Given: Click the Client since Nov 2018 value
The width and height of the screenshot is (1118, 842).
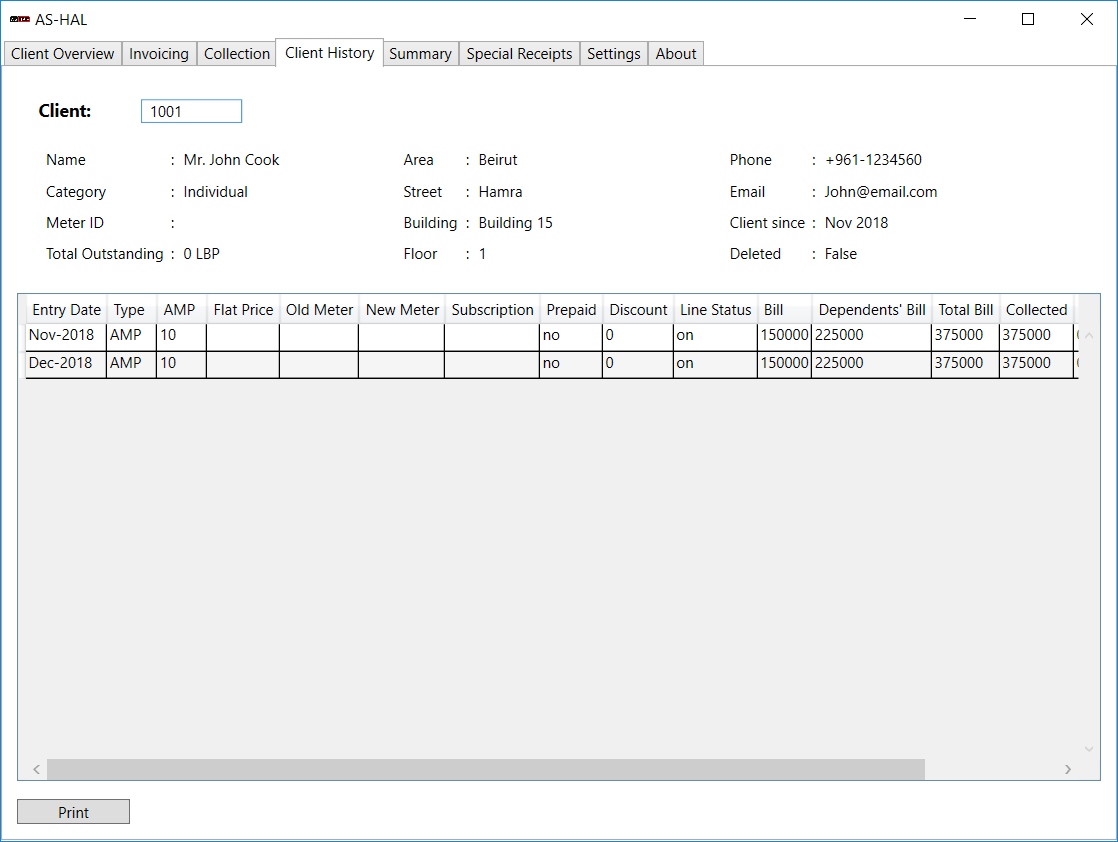Looking at the screenshot, I should [x=856, y=222].
